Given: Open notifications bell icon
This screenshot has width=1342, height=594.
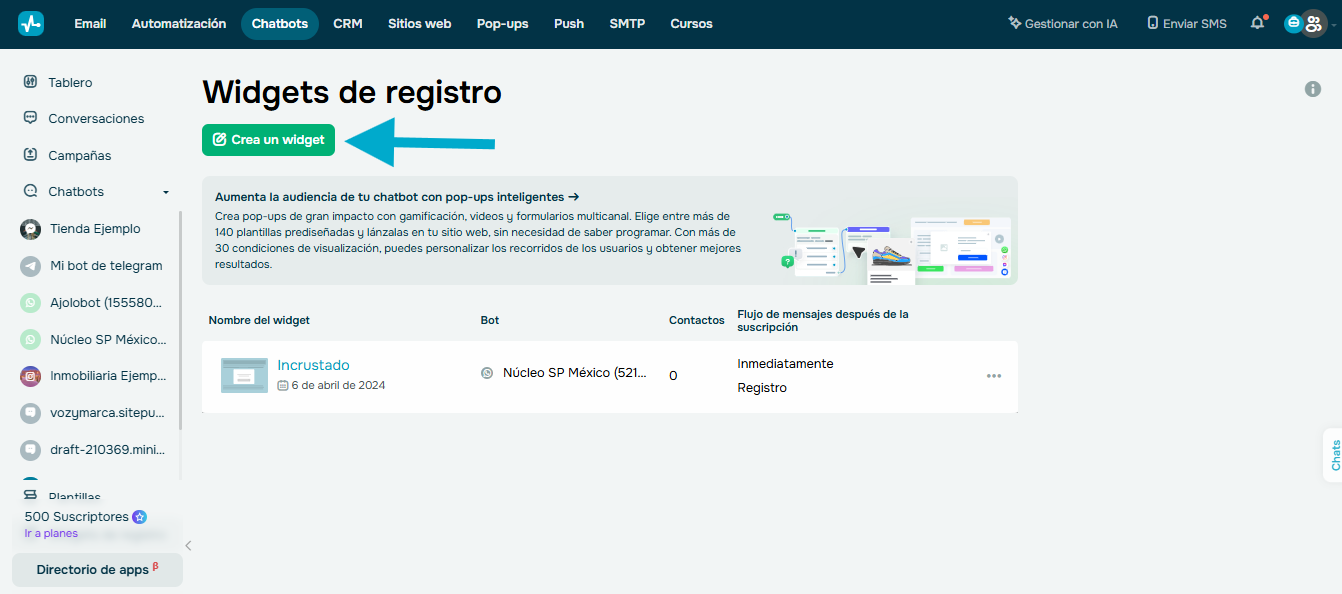Looking at the screenshot, I should [1258, 23].
